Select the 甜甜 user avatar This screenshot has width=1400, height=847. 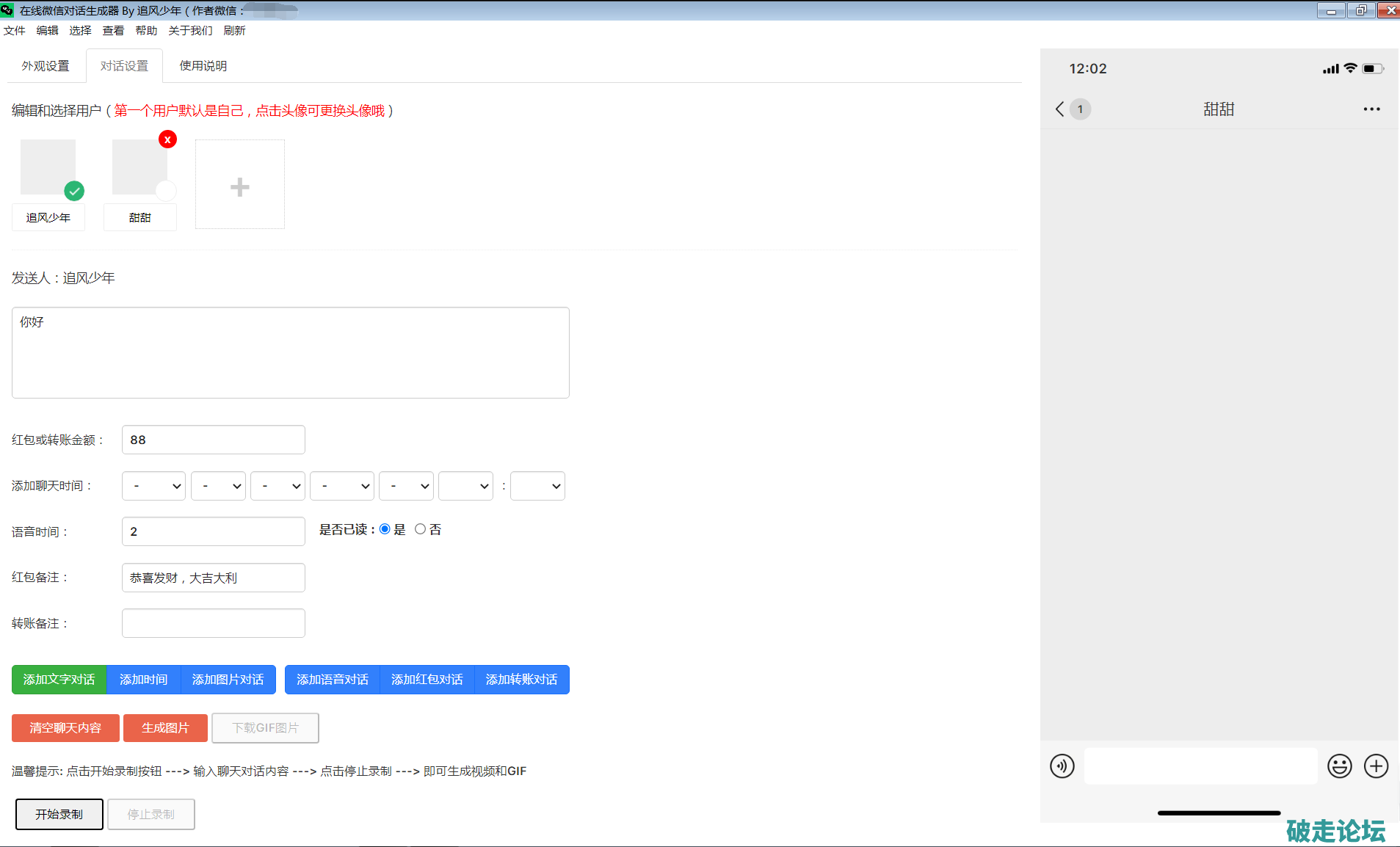point(139,167)
